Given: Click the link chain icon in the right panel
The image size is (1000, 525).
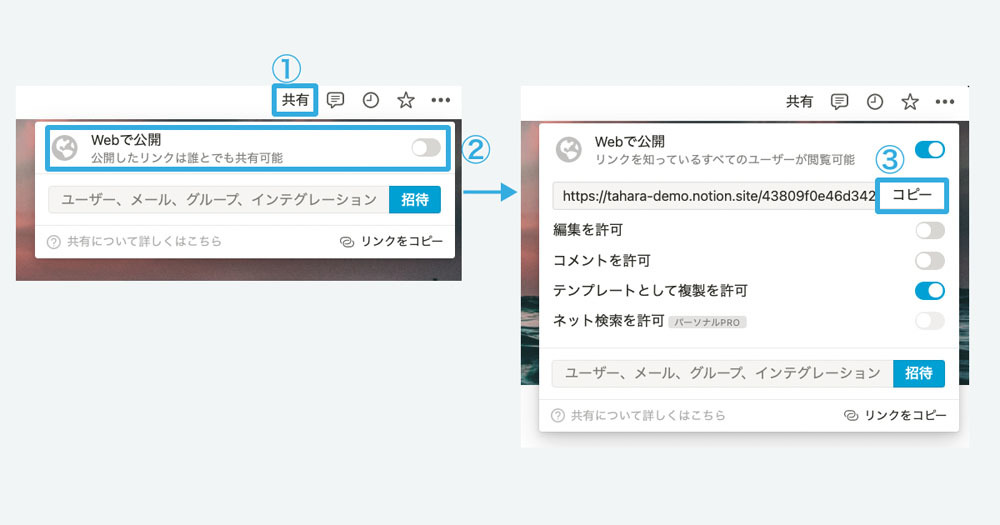Looking at the screenshot, I should tap(851, 416).
